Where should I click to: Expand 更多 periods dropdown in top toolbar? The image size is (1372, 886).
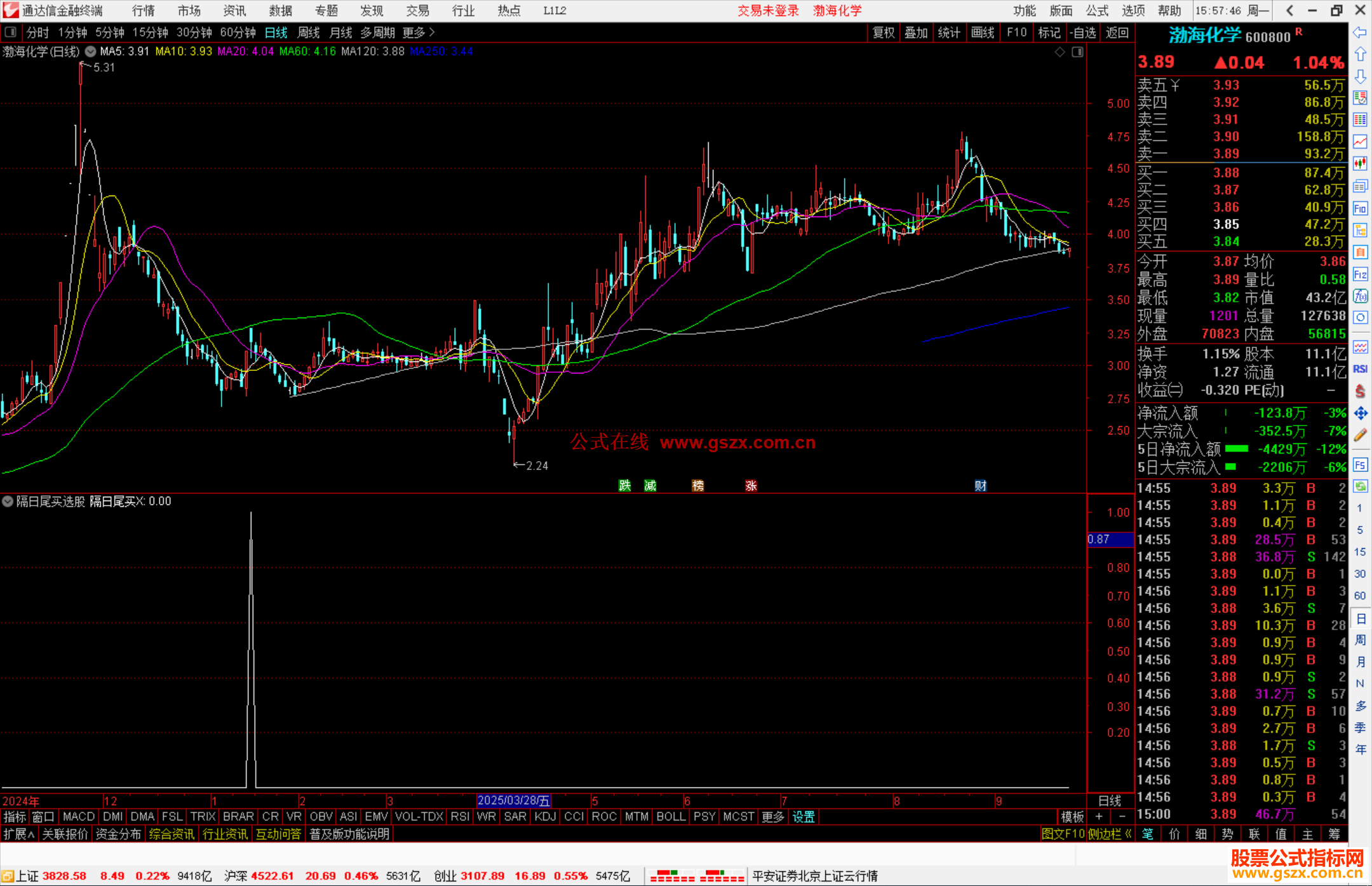(419, 32)
